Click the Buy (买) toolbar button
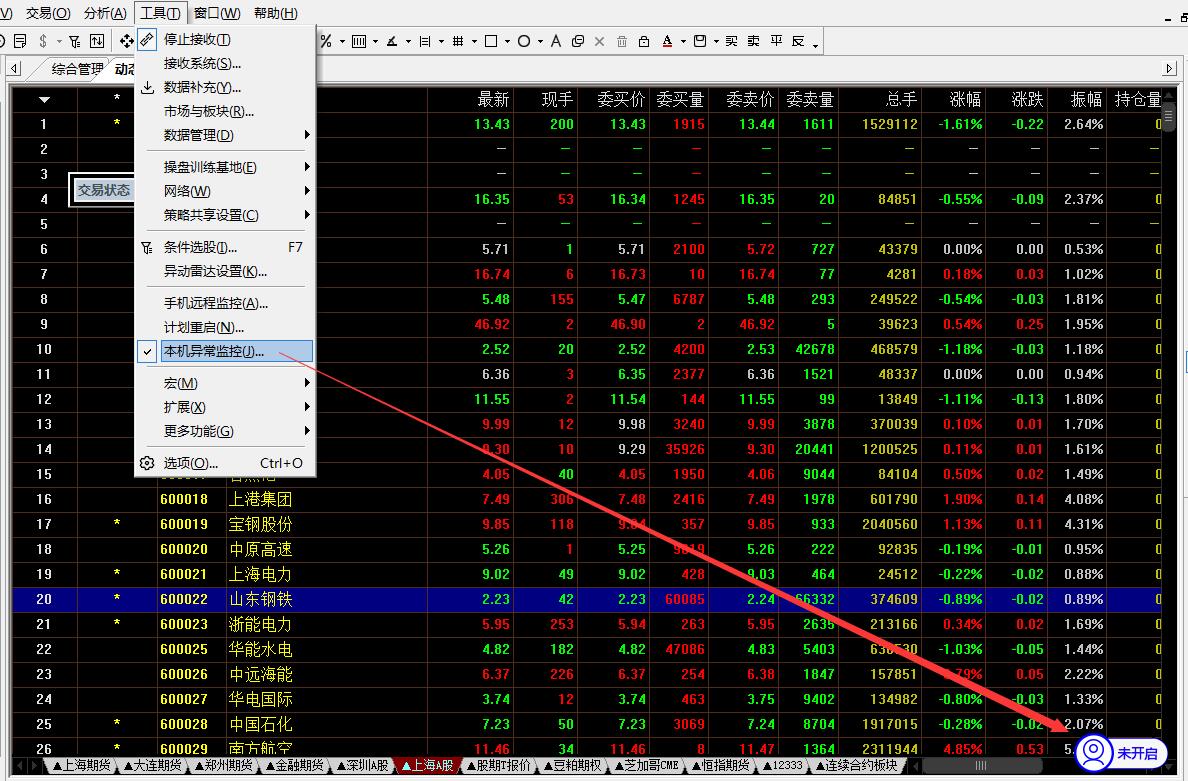This screenshot has width=1188, height=781. (x=731, y=41)
